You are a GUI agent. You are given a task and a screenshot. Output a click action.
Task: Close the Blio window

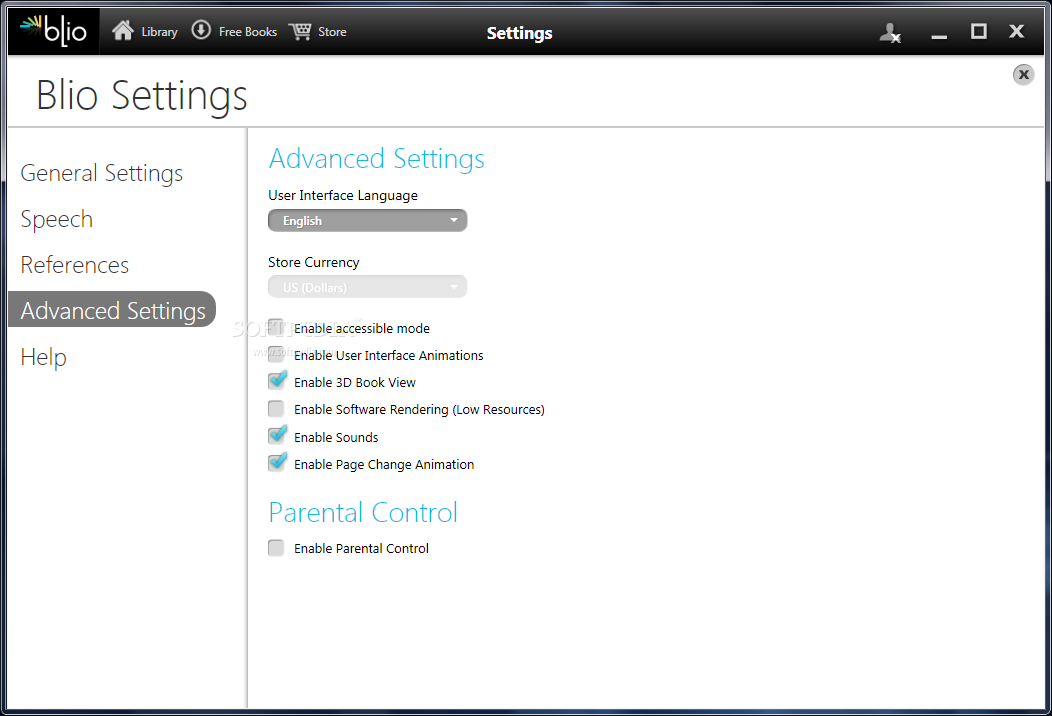(1016, 31)
